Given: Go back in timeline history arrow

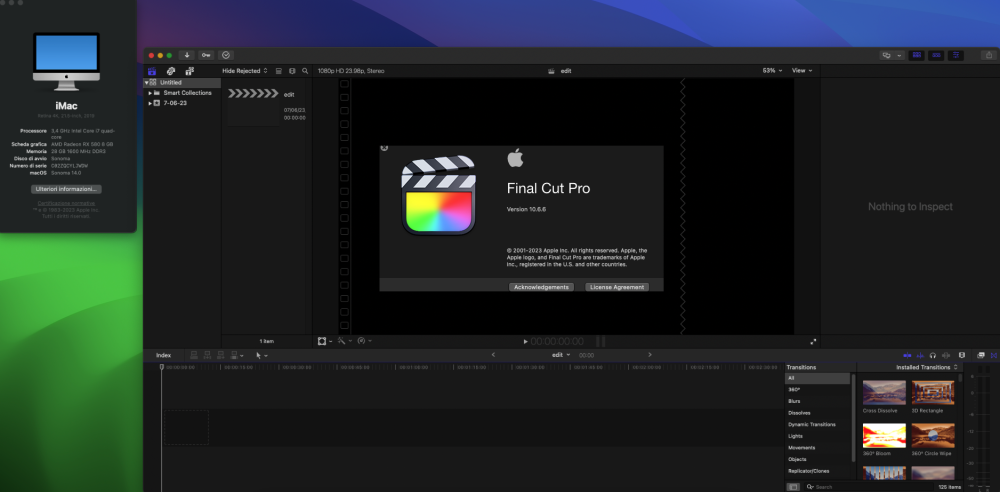Looking at the screenshot, I should click(x=493, y=355).
